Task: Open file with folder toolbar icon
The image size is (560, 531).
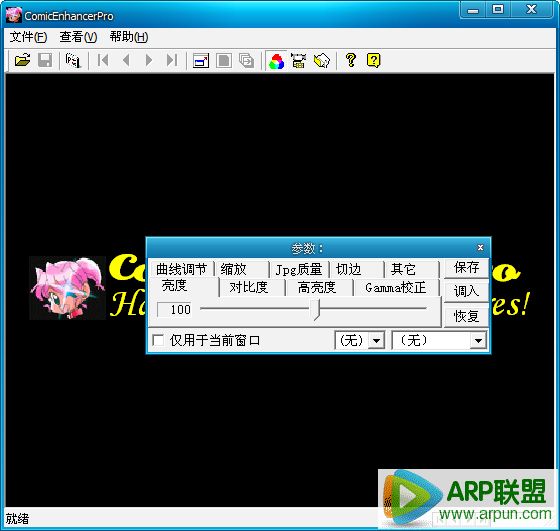Action: tap(22, 60)
